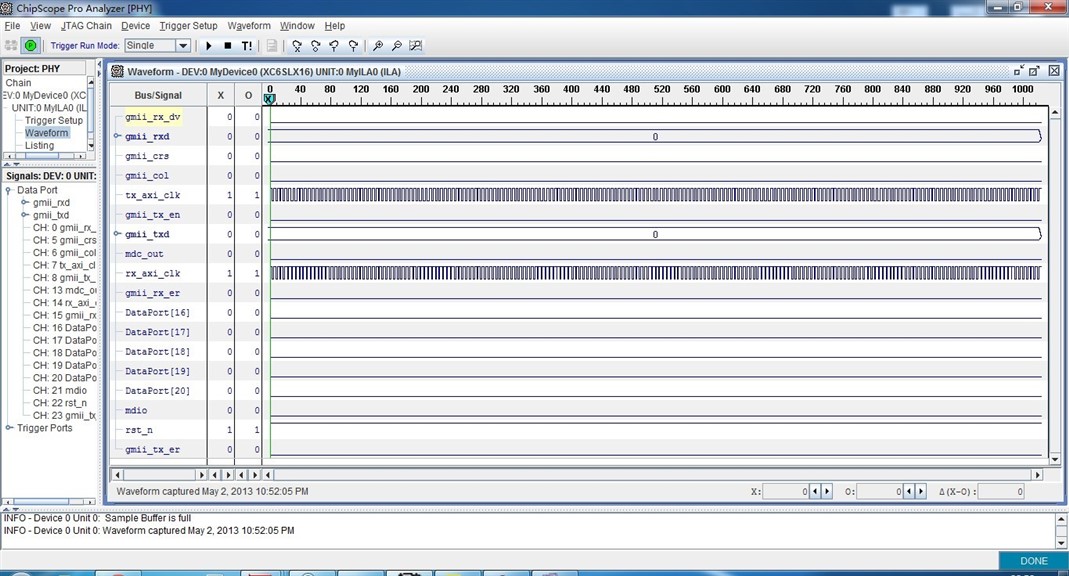Image resolution: width=1069 pixels, height=576 pixels.
Task: Click the green JTAG chain status icon
Action: (x=30, y=46)
